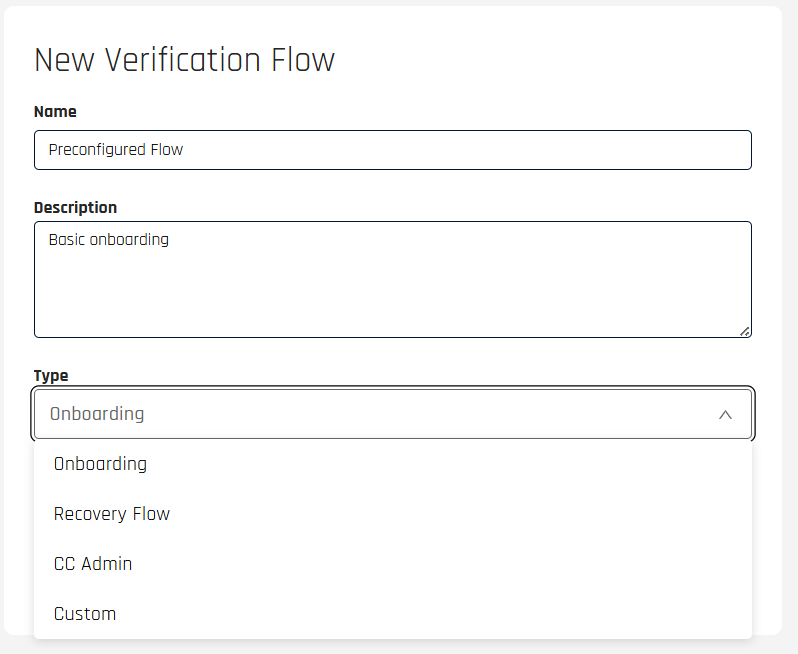
Task: Click the Name field label
Action: coord(55,112)
